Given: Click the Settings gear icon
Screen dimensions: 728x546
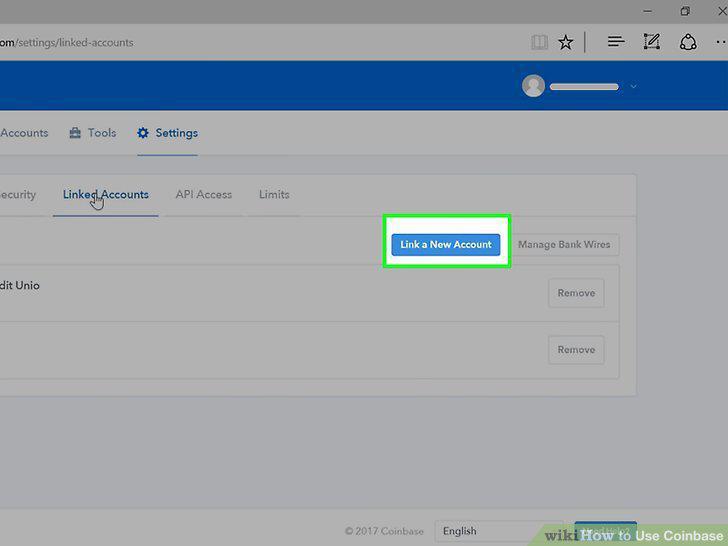Looking at the screenshot, I should 143,133.
